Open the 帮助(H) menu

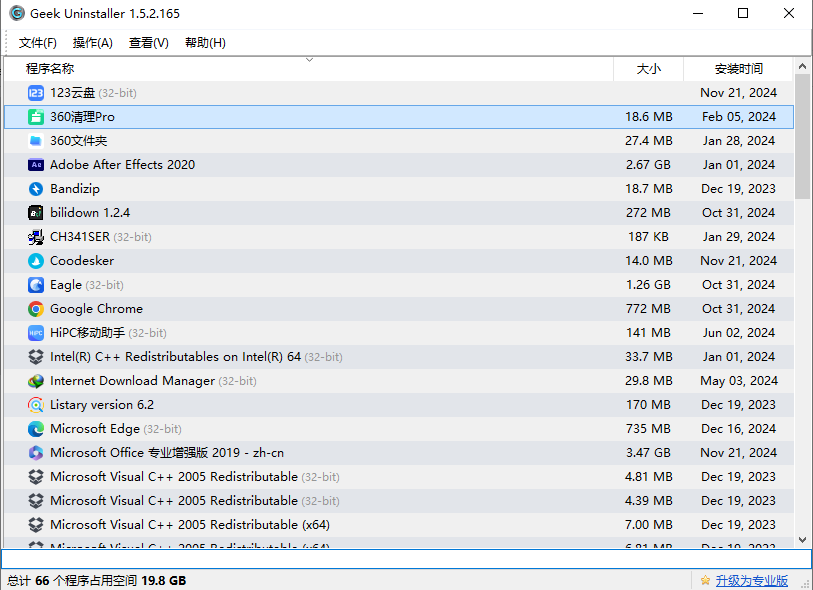(x=205, y=43)
